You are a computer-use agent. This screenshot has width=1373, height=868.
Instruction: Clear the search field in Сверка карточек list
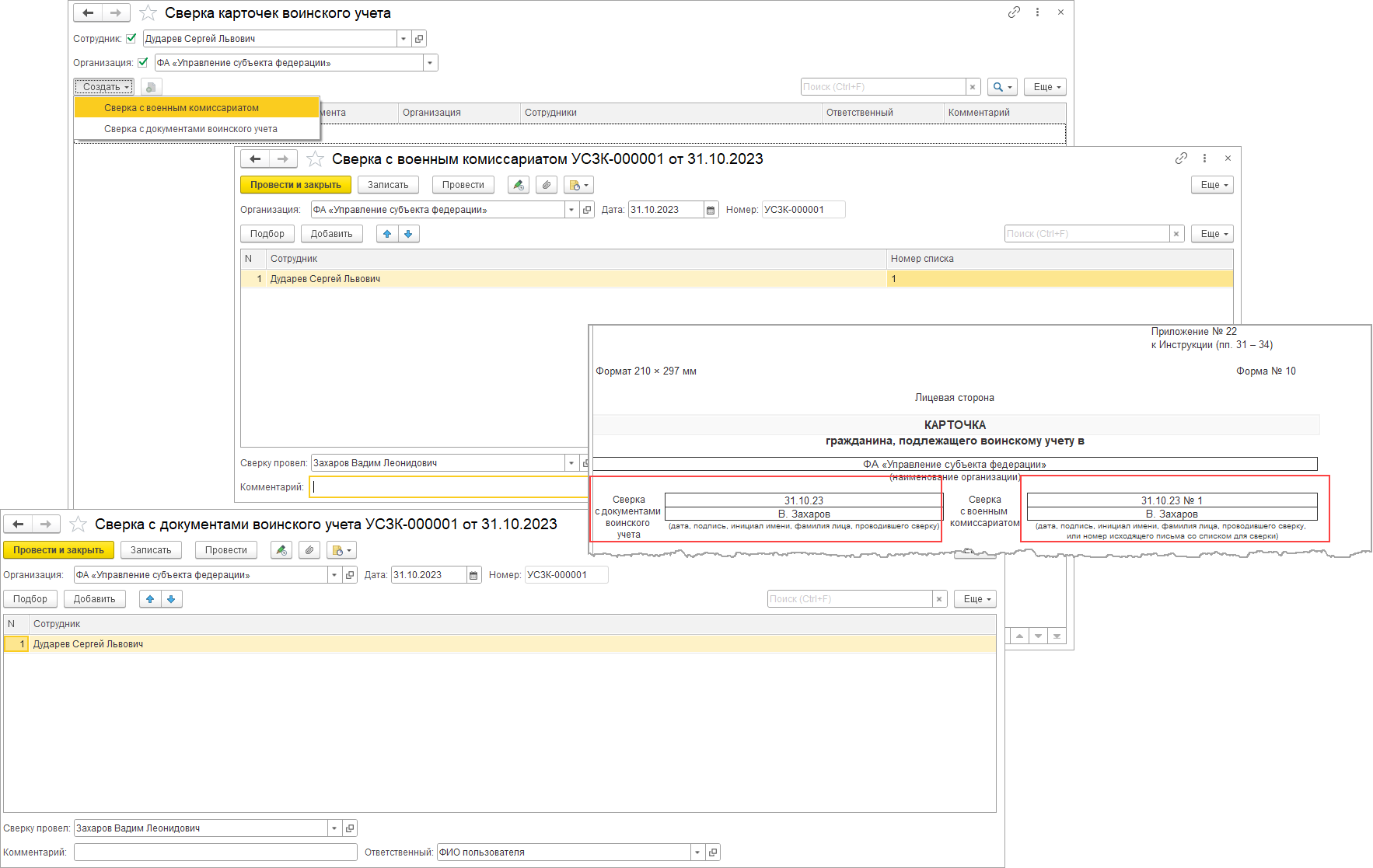pos(973,87)
